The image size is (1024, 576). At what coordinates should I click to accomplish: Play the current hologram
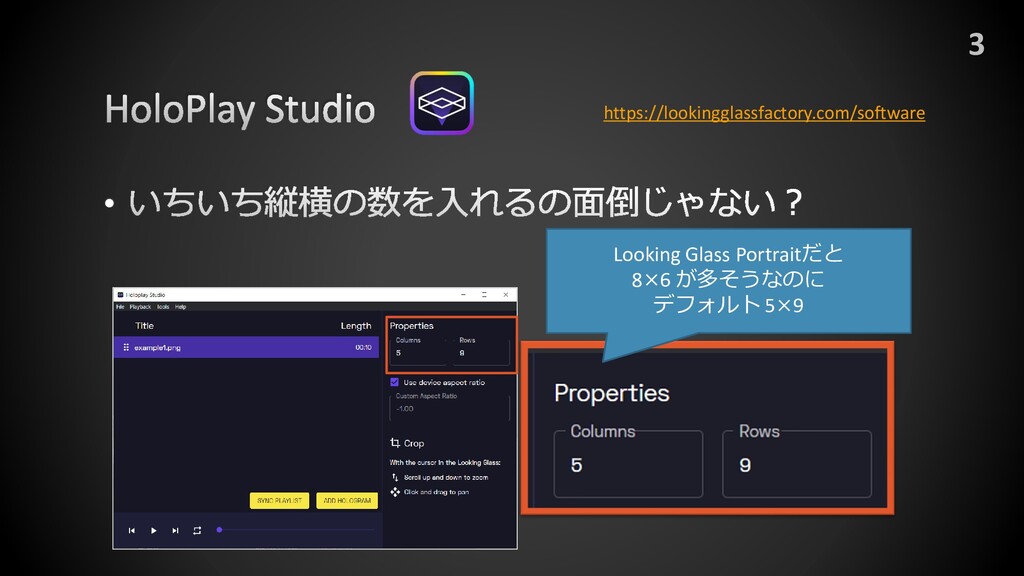tap(153, 530)
